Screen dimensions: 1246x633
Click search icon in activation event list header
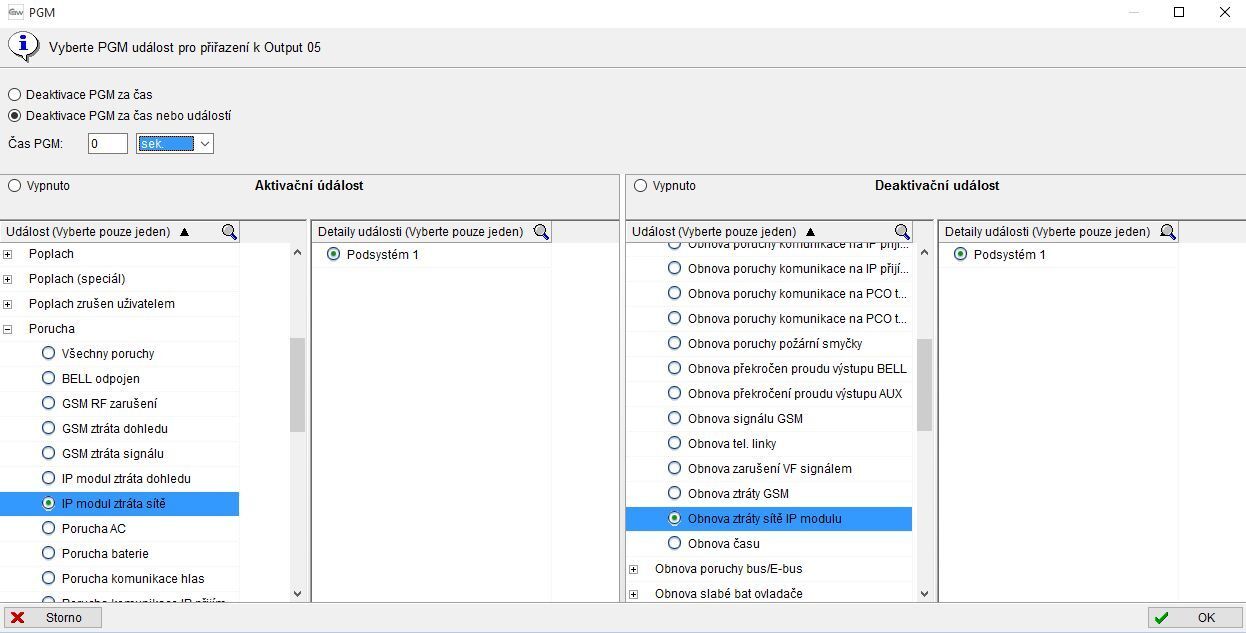click(229, 232)
